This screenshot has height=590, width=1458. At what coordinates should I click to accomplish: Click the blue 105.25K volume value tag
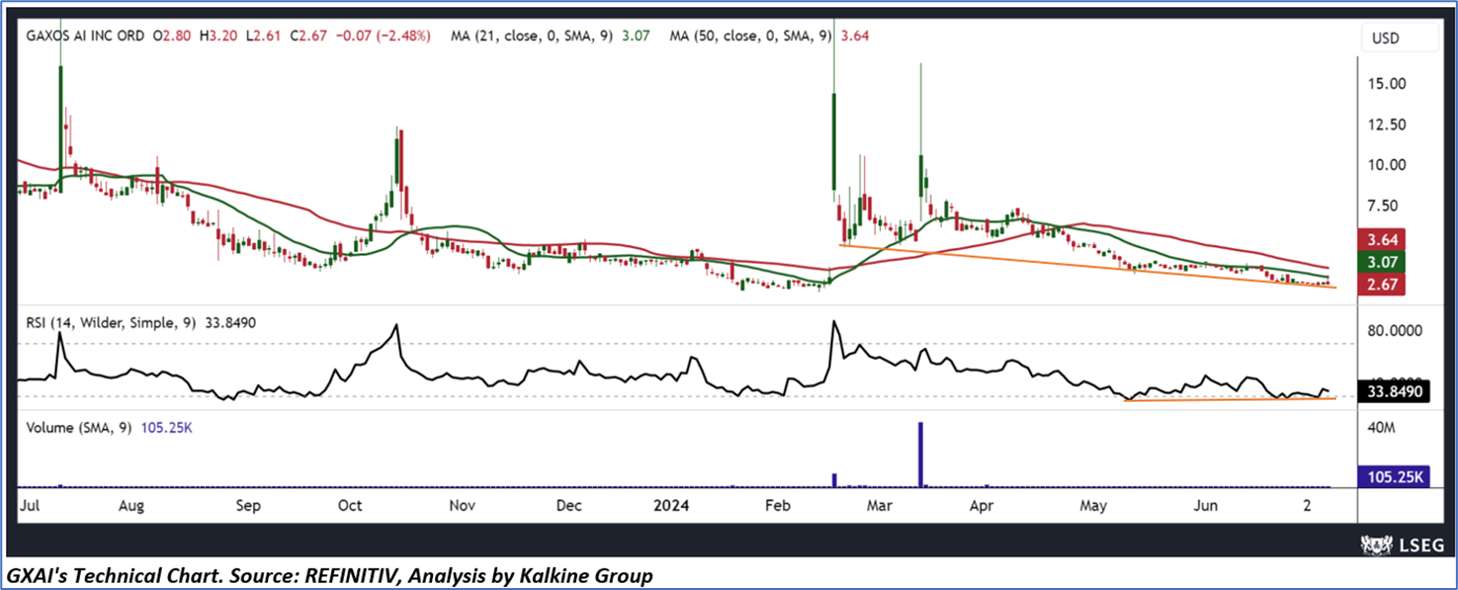pos(1394,478)
